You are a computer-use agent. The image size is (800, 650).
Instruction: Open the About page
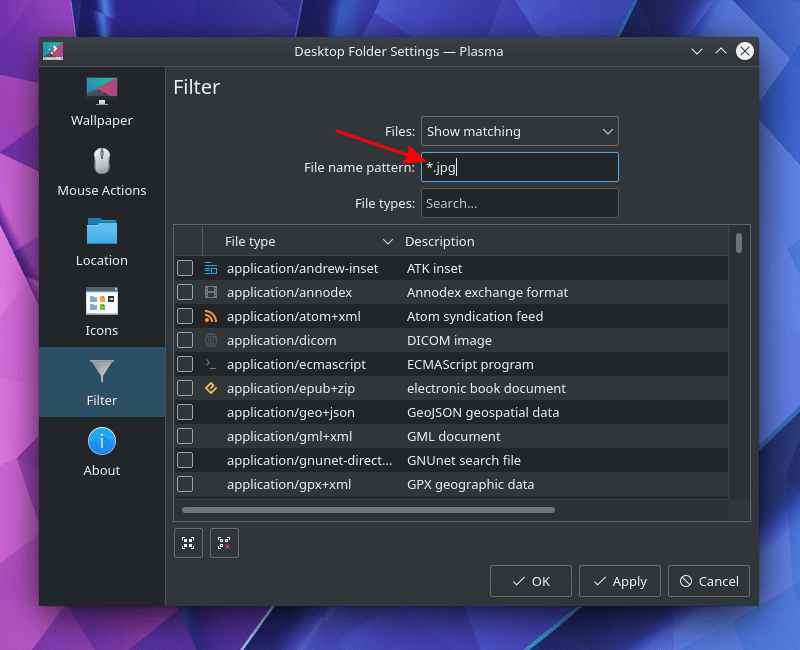(101, 450)
